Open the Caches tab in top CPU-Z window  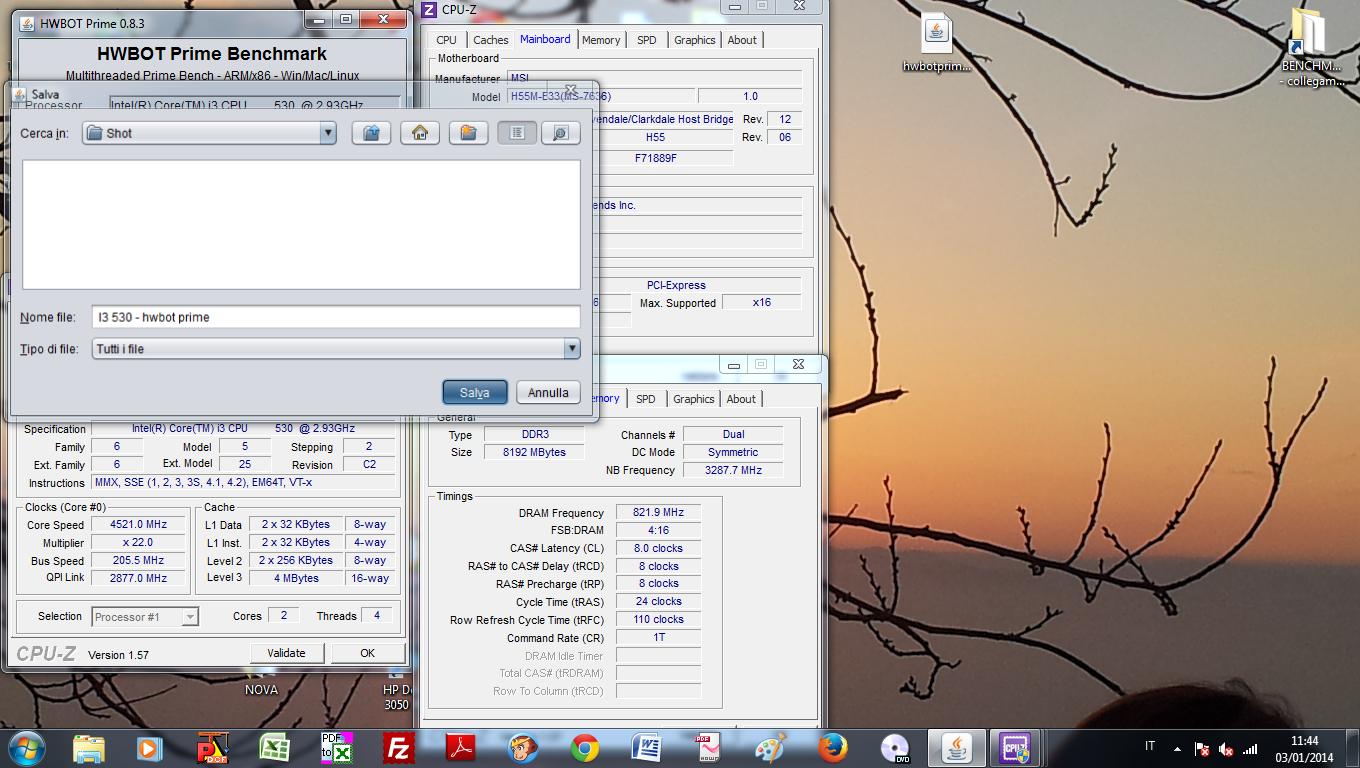tap(491, 40)
